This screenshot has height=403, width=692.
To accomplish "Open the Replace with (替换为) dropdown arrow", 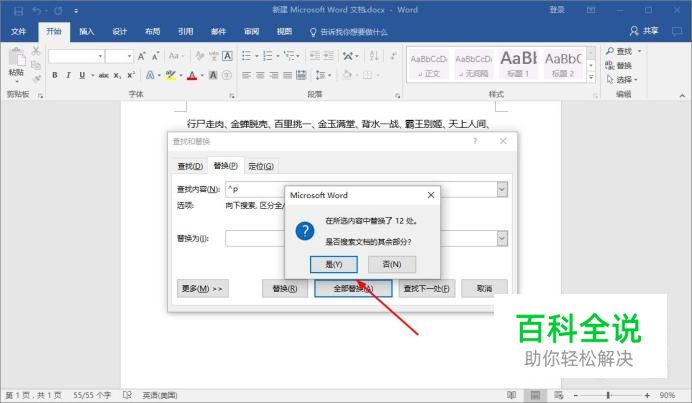I will pyautogui.click(x=502, y=238).
